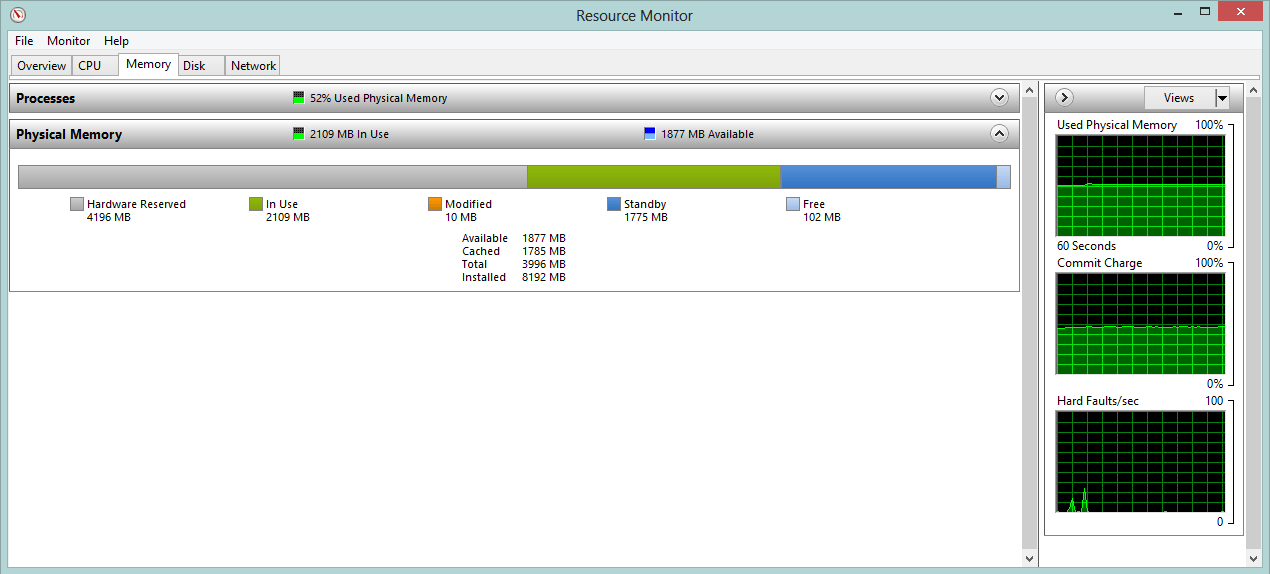The width and height of the screenshot is (1270, 574).
Task: Click the graph pane scroll down arrow
Action: pos(1254,558)
